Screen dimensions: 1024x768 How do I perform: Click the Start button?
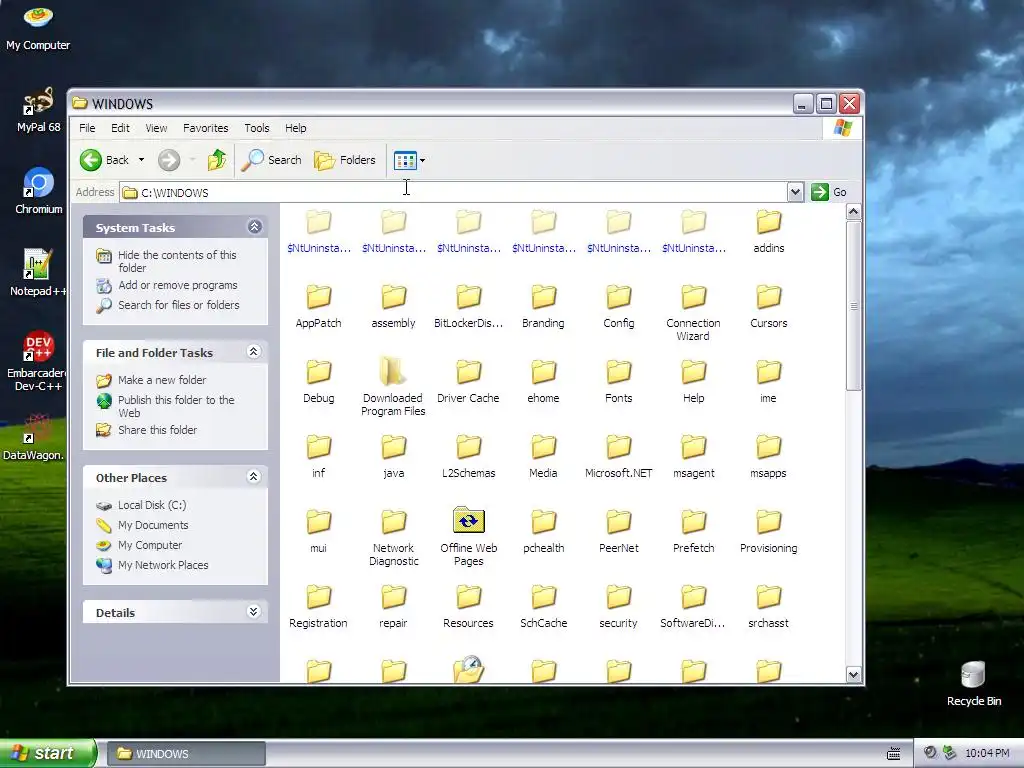click(47, 754)
